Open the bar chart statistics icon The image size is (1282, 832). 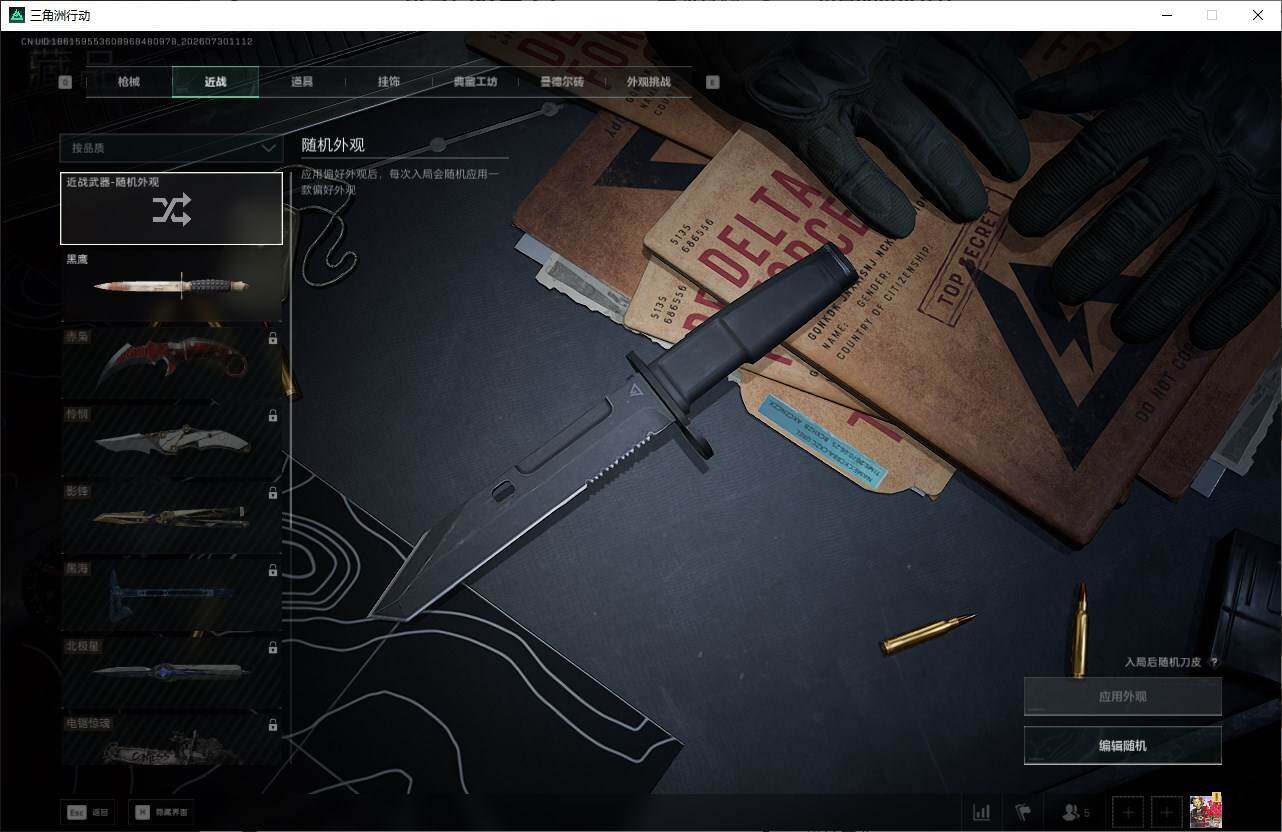click(982, 812)
